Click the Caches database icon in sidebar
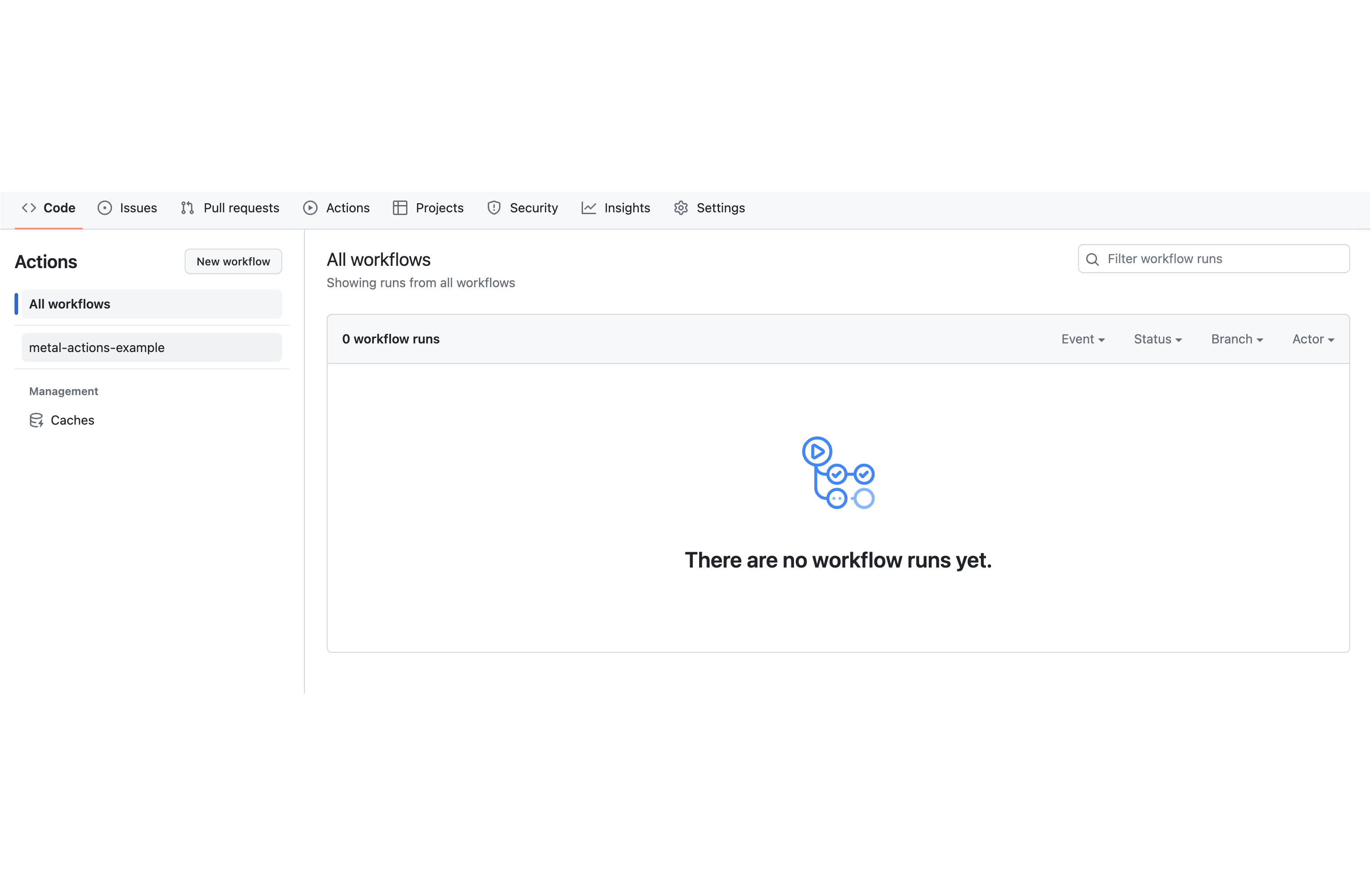 pos(36,420)
